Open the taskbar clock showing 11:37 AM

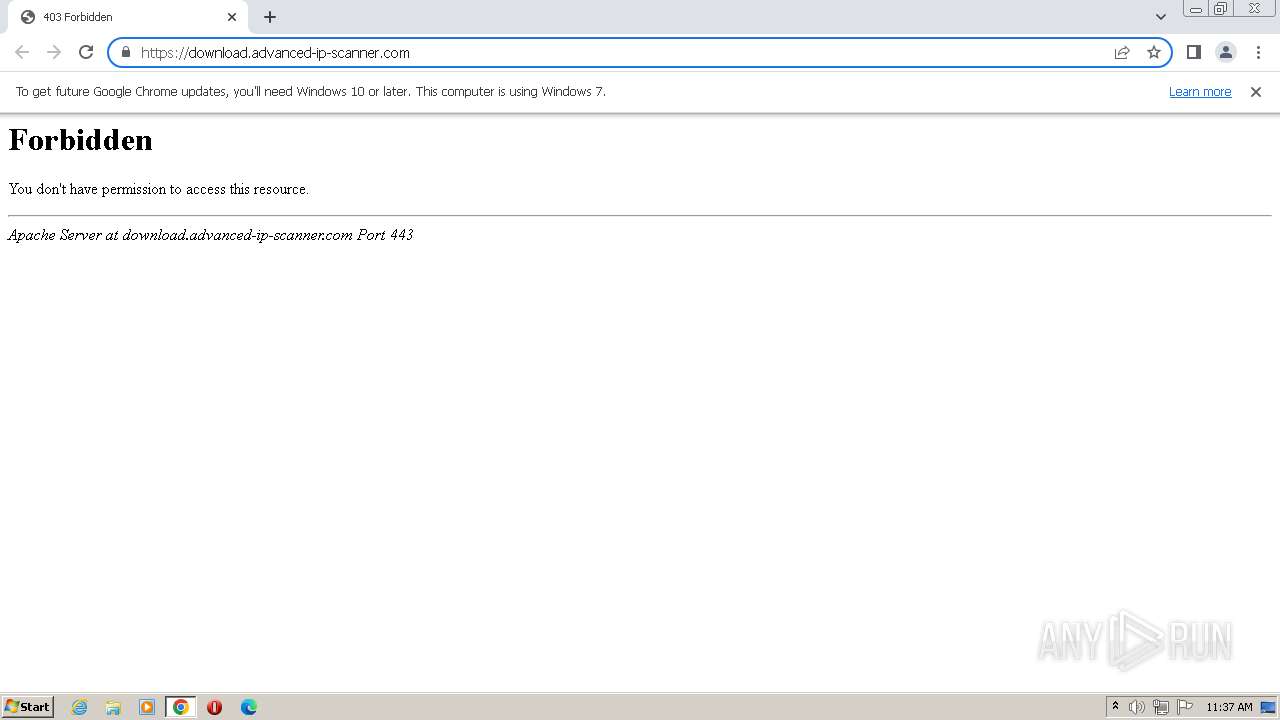pos(1229,707)
